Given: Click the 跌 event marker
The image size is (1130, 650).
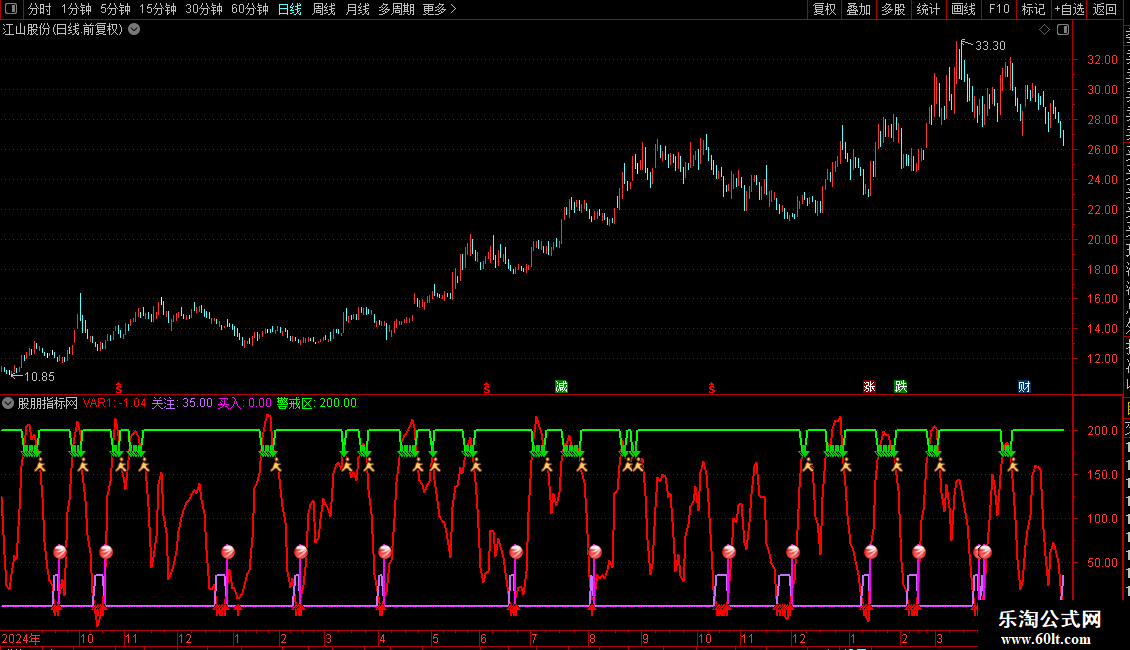Looking at the screenshot, I should point(901,387).
